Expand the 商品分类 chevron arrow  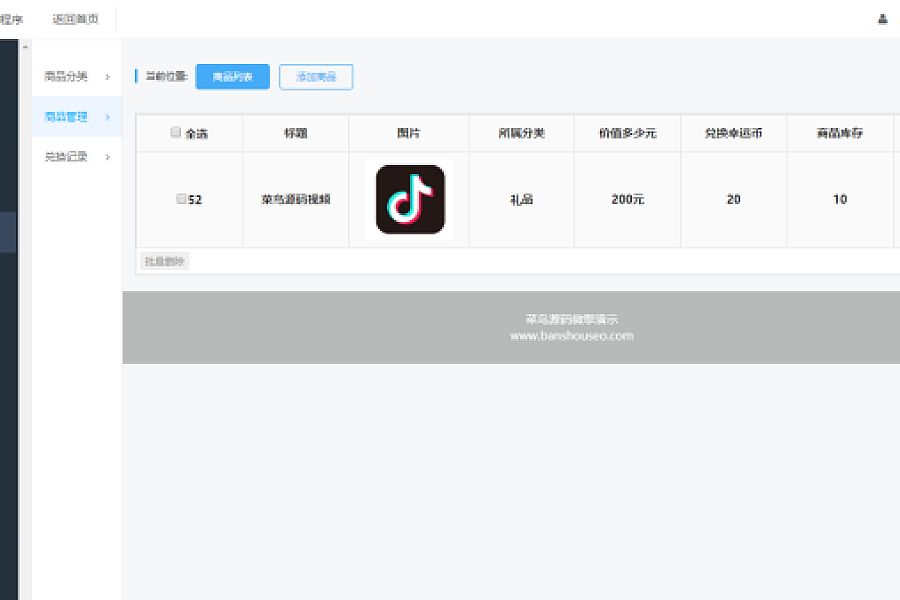click(107, 76)
